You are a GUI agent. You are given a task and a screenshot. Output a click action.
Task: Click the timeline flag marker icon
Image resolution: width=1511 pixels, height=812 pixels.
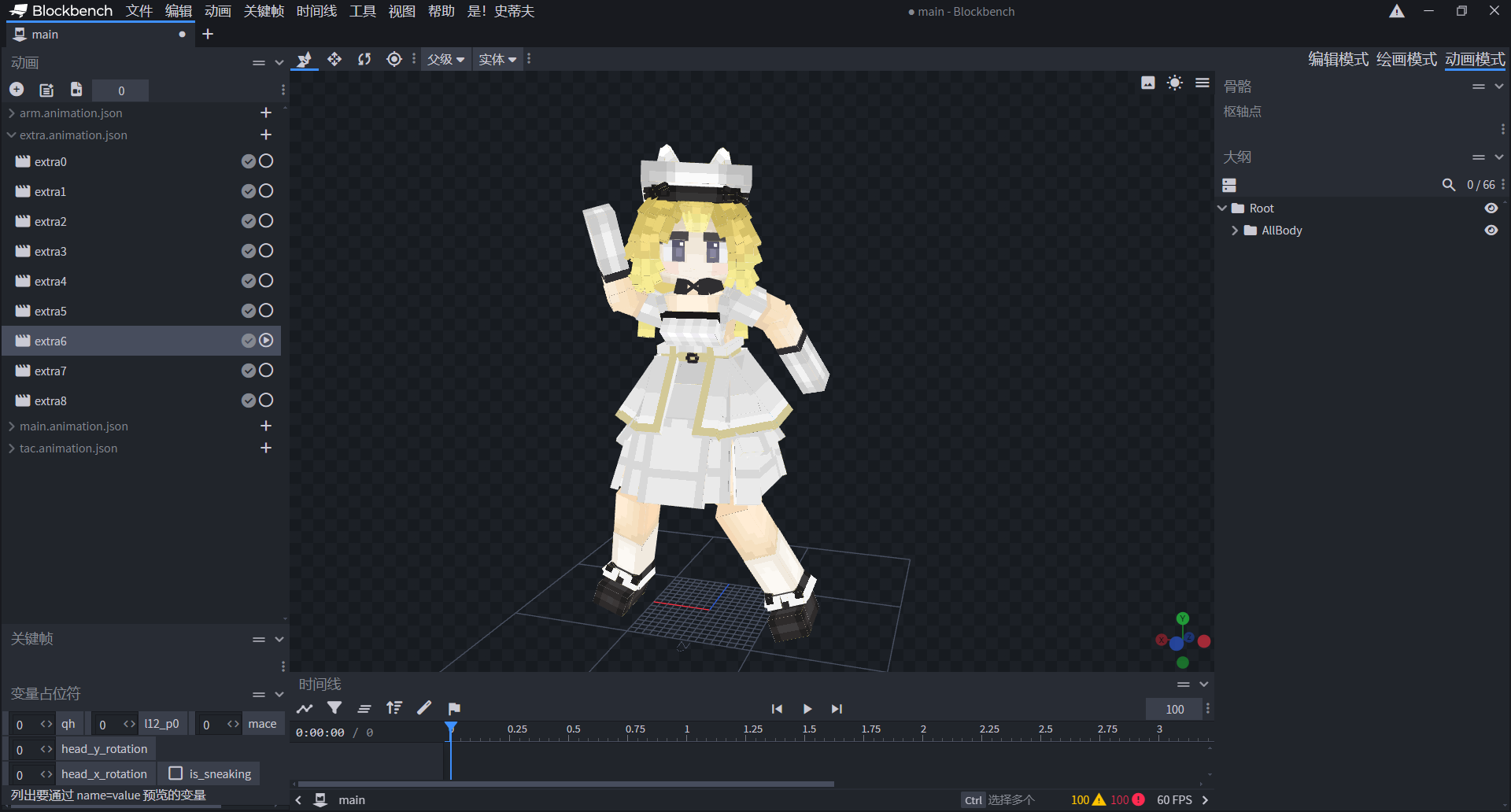click(x=454, y=708)
